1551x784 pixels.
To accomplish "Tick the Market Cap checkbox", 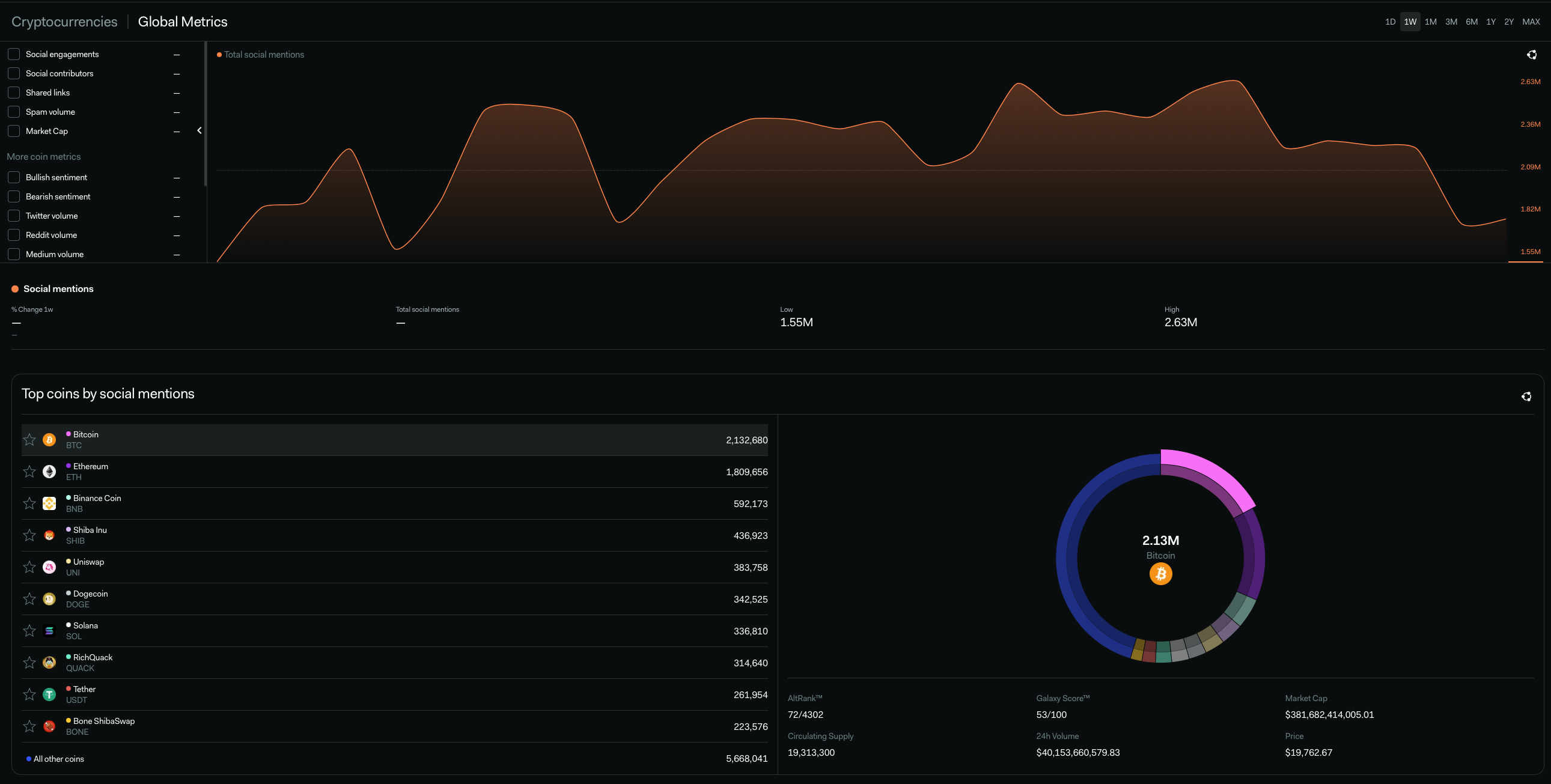I will pyautogui.click(x=14, y=131).
